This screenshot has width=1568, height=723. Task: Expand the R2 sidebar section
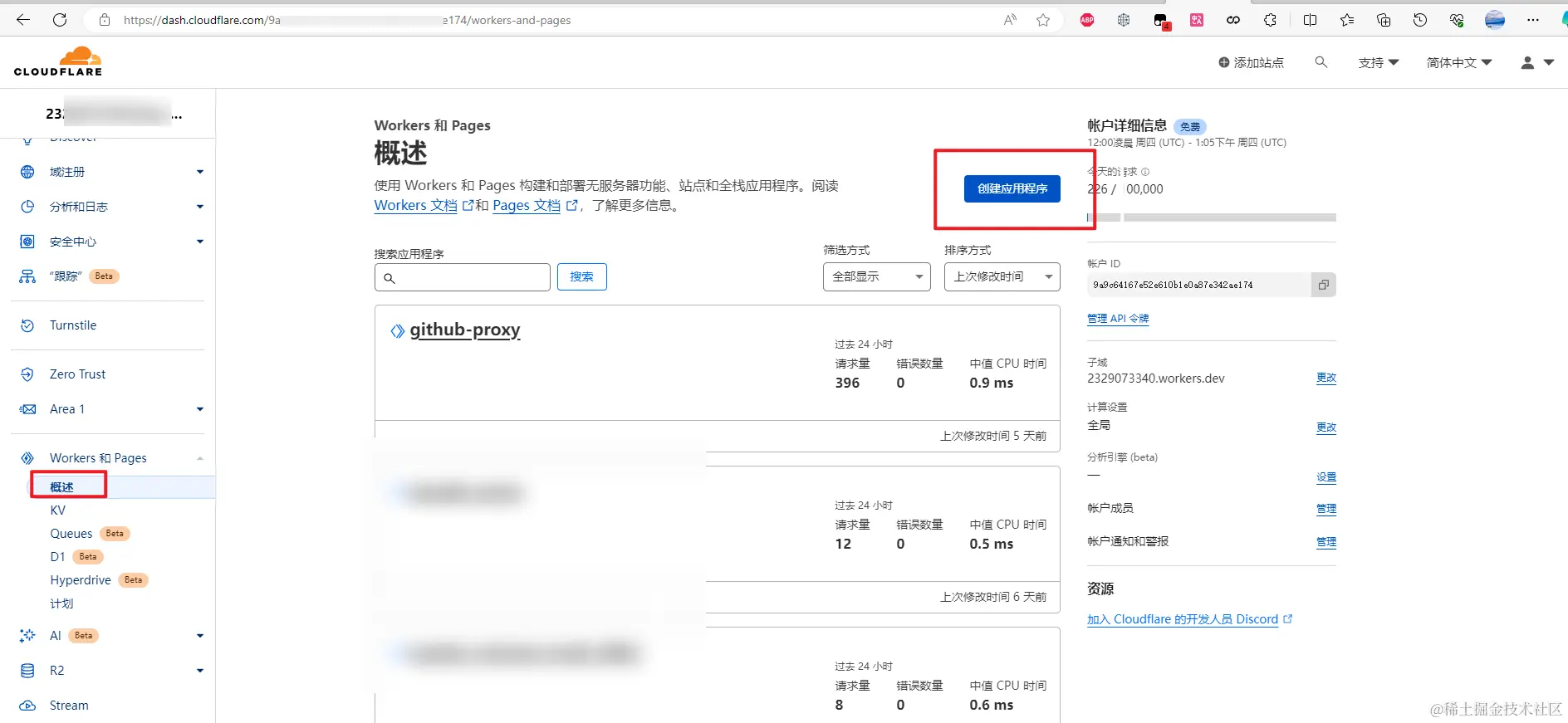pos(199,671)
